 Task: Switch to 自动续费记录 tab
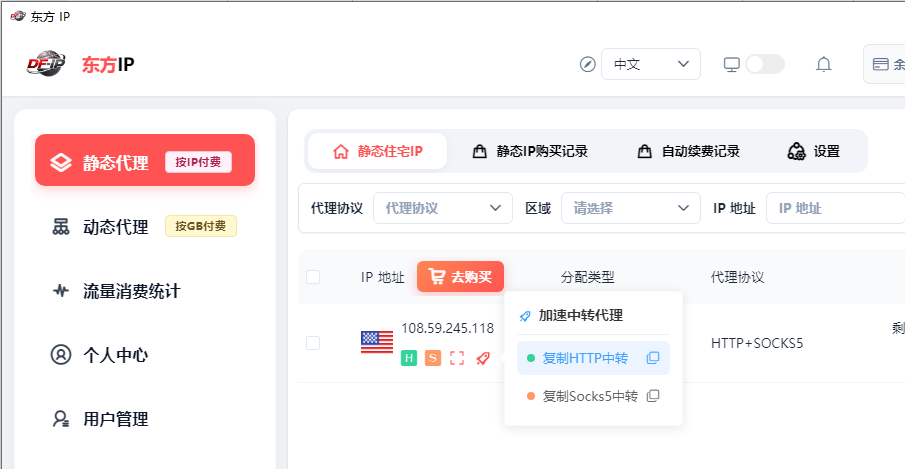point(688,151)
